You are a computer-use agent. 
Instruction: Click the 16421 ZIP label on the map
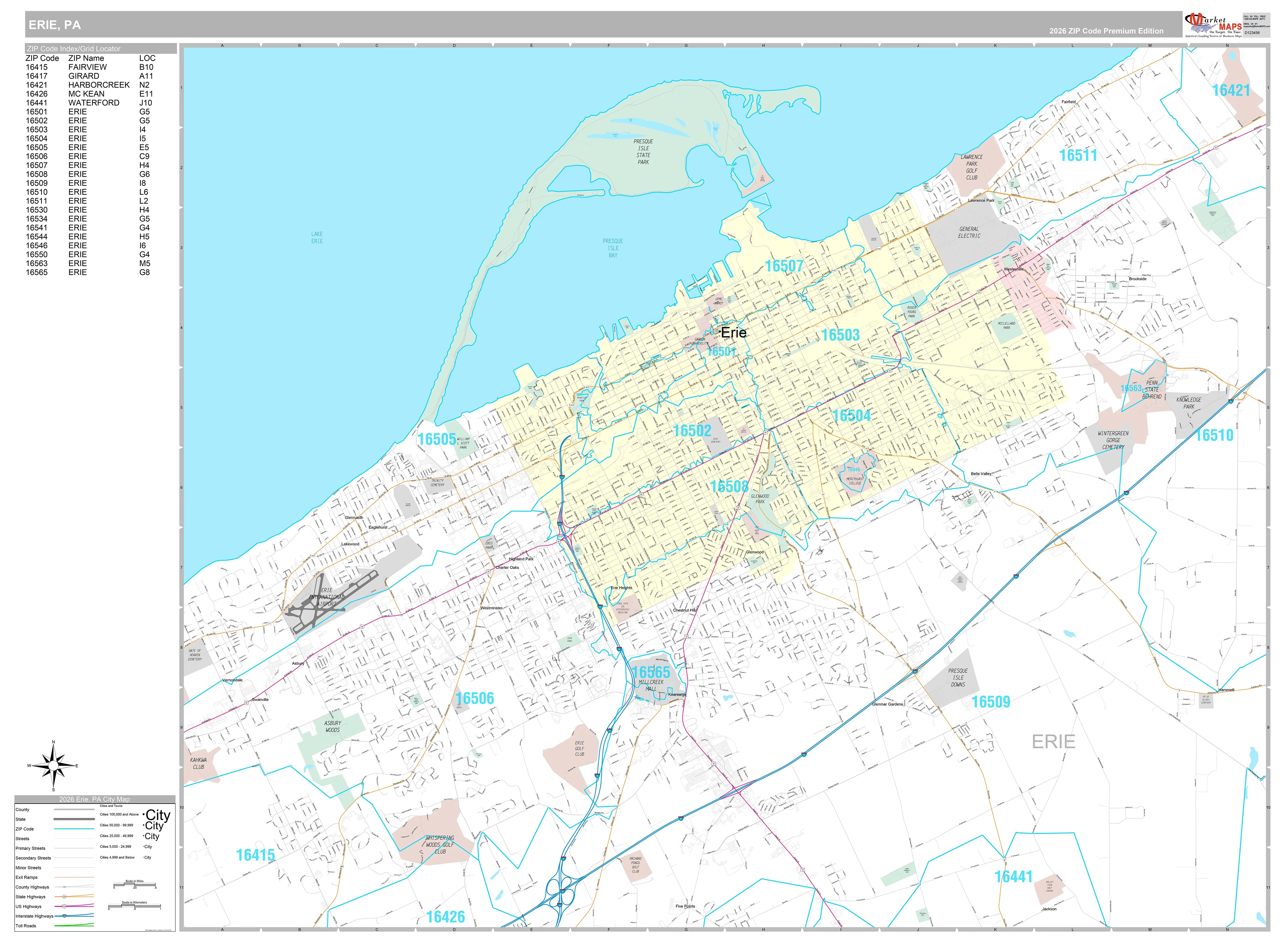(x=1231, y=90)
